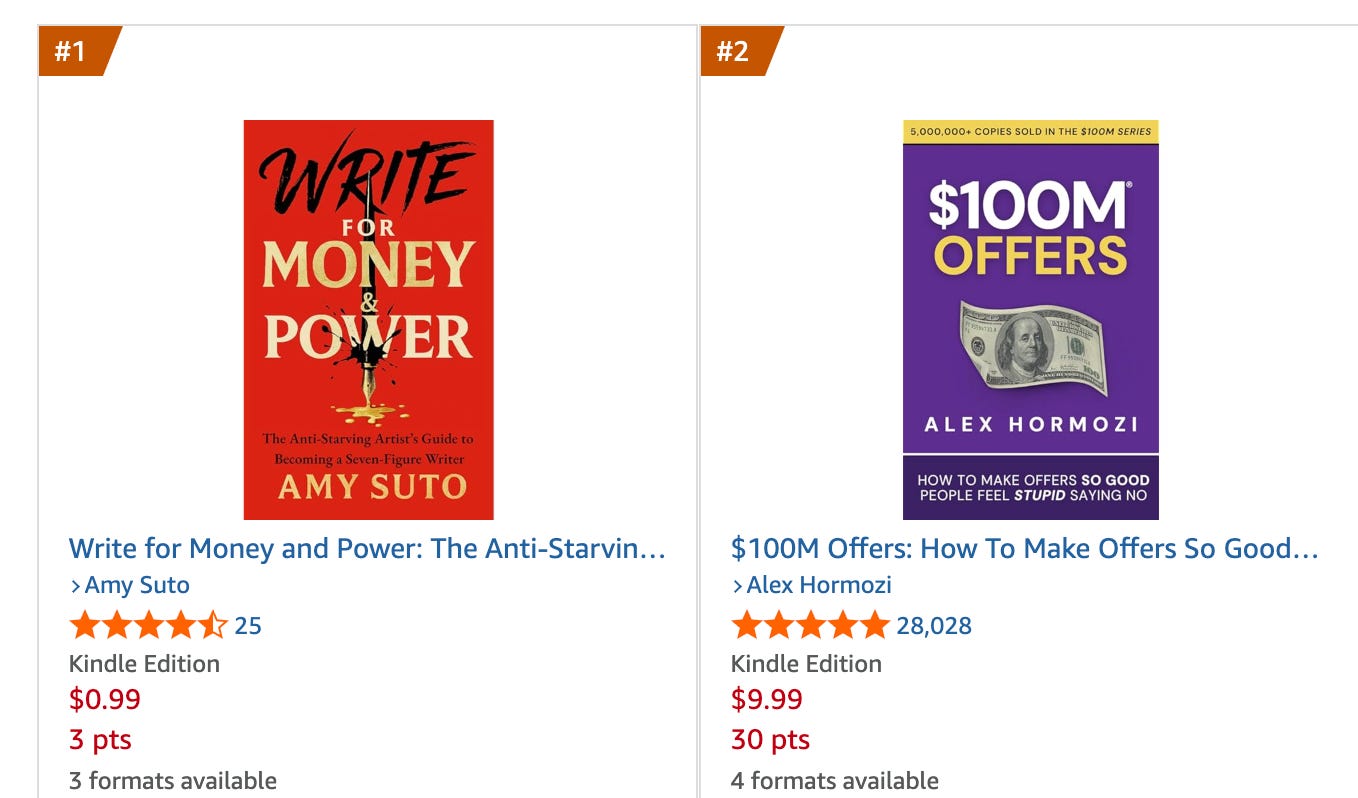
Task: Open the 25 reviews count
Action: click(x=248, y=626)
